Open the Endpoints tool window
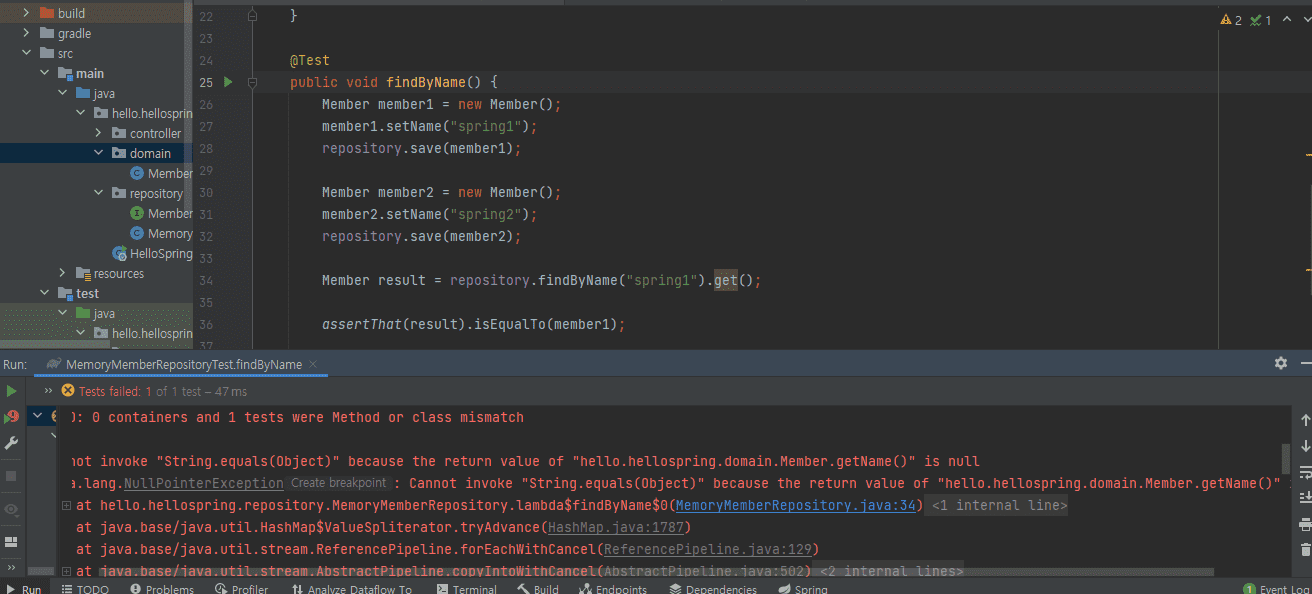The height and width of the screenshot is (594, 1312). click(613, 589)
